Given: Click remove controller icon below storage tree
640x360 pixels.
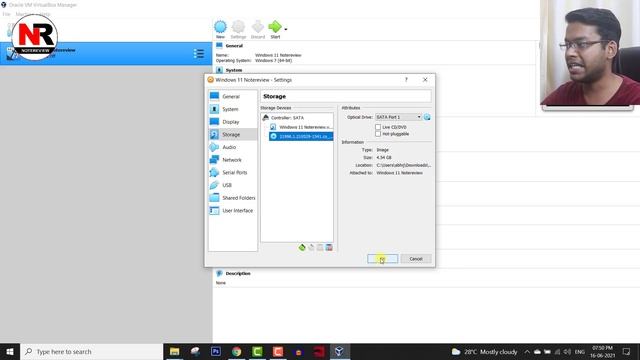Looking at the screenshot, I should pyautogui.click(x=311, y=247).
